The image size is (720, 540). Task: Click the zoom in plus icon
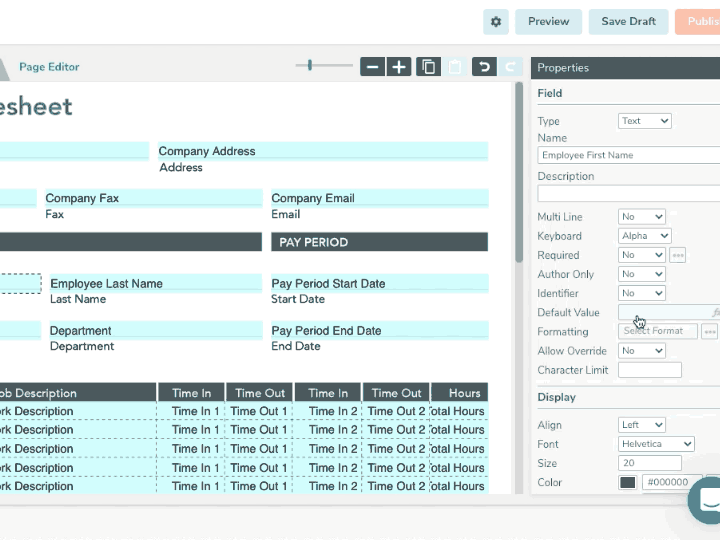[399, 67]
